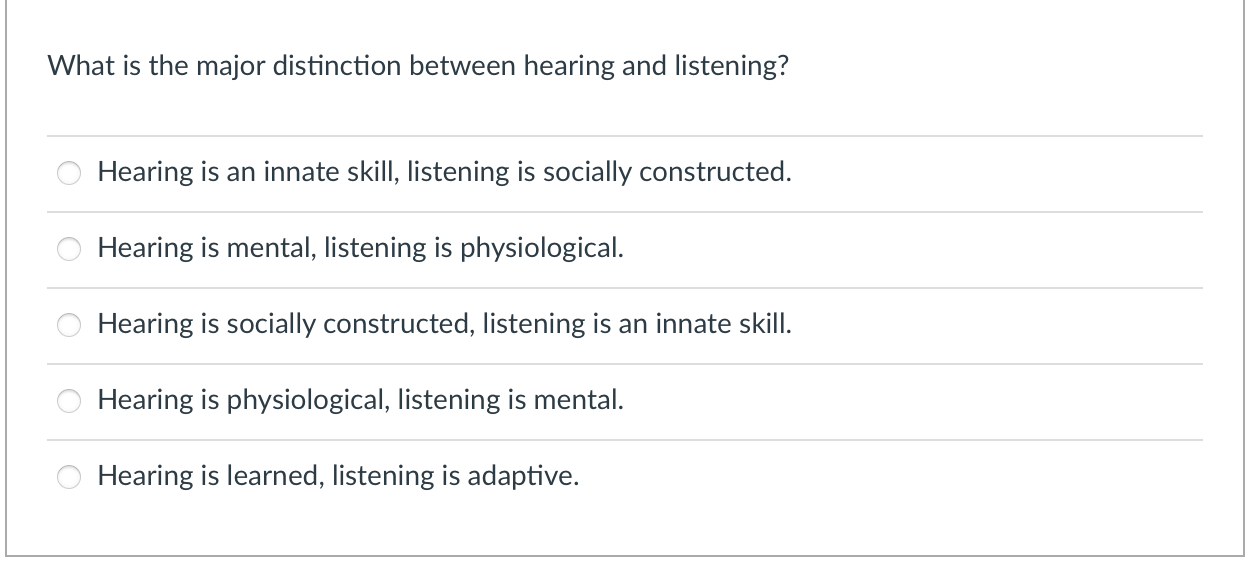The width and height of the screenshot is (1260, 579).
Task: Select radio button for 'Hearing is an innate skill' answer
Action: tap(68, 173)
